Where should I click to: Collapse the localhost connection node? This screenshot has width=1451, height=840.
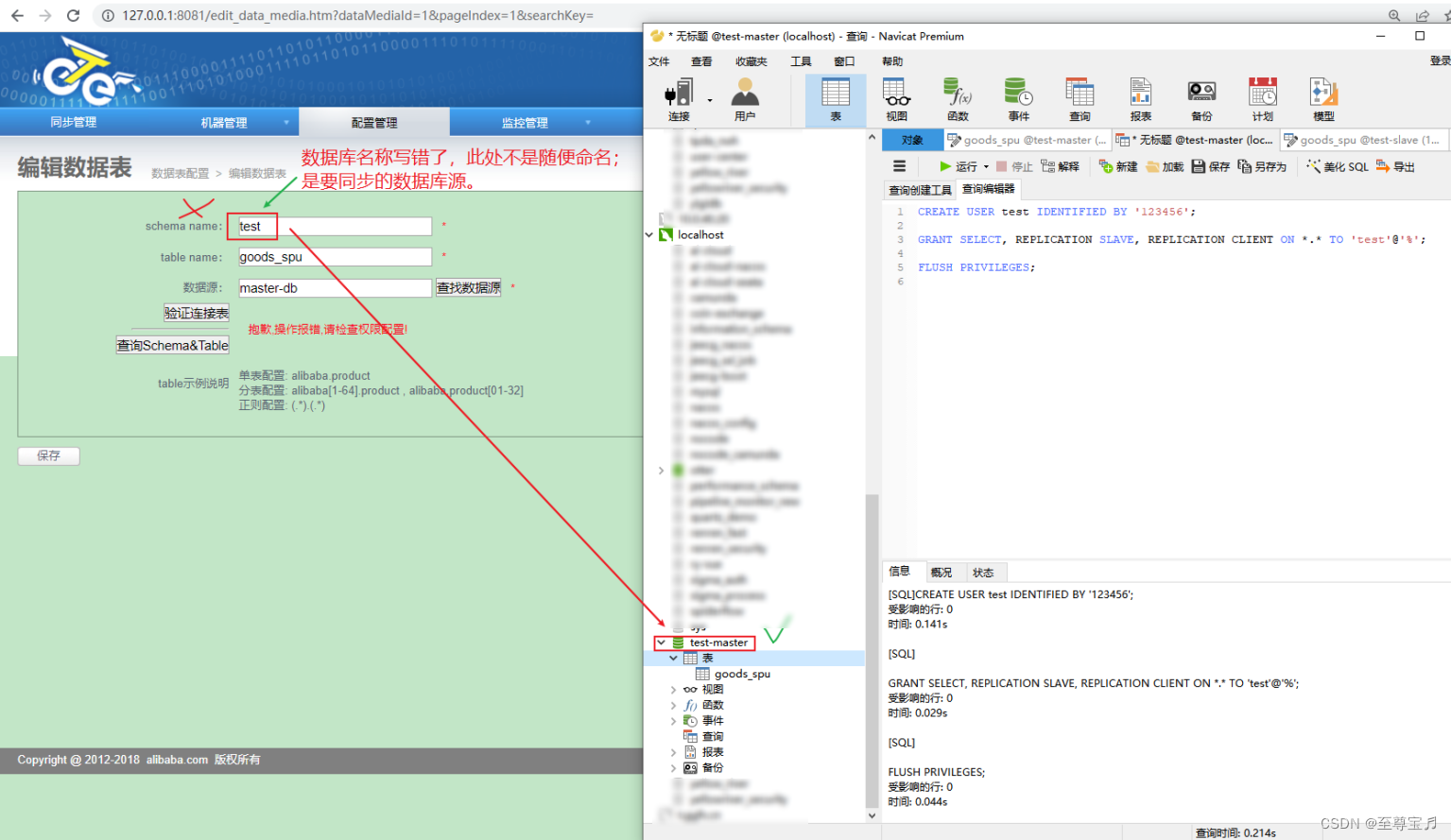point(649,234)
